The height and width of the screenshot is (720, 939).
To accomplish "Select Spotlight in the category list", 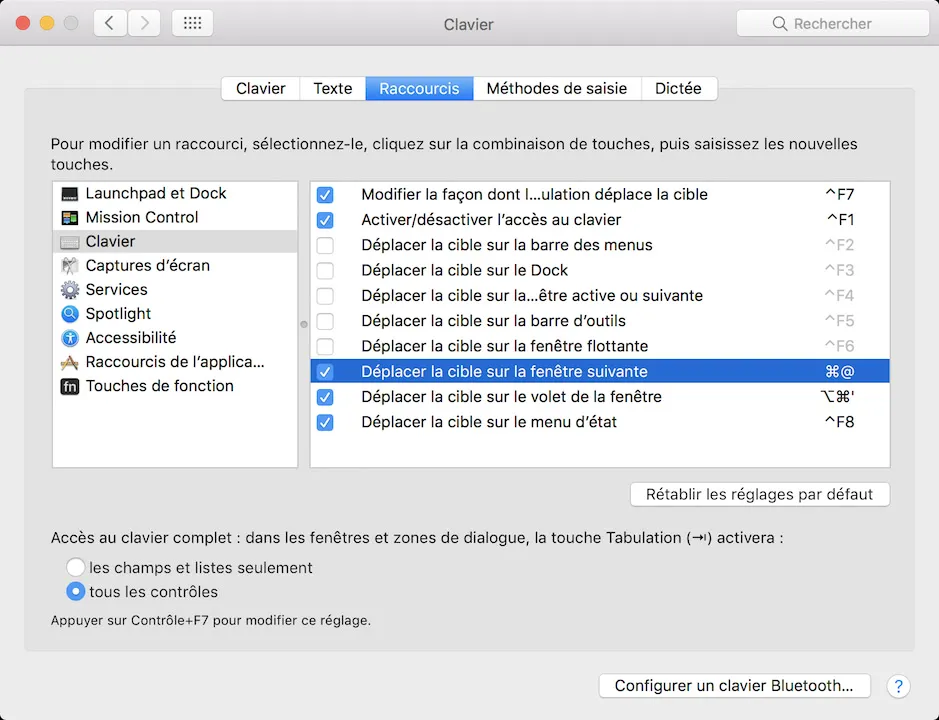I will (x=175, y=314).
